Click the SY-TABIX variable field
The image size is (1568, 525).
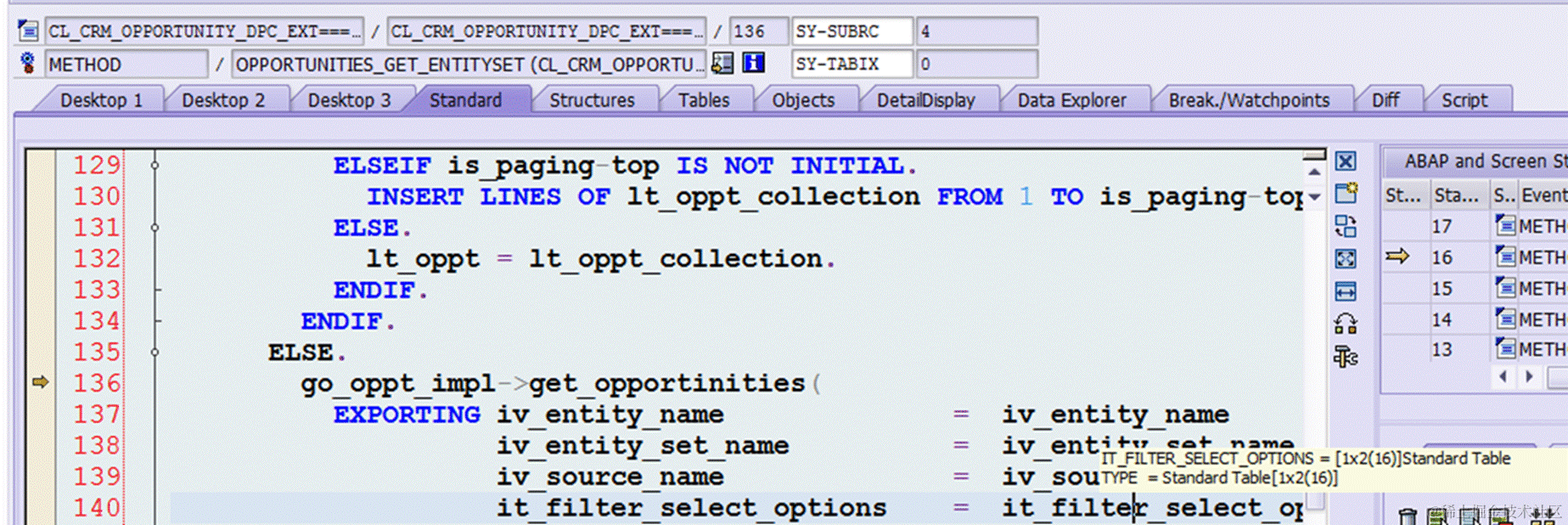tap(851, 64)
